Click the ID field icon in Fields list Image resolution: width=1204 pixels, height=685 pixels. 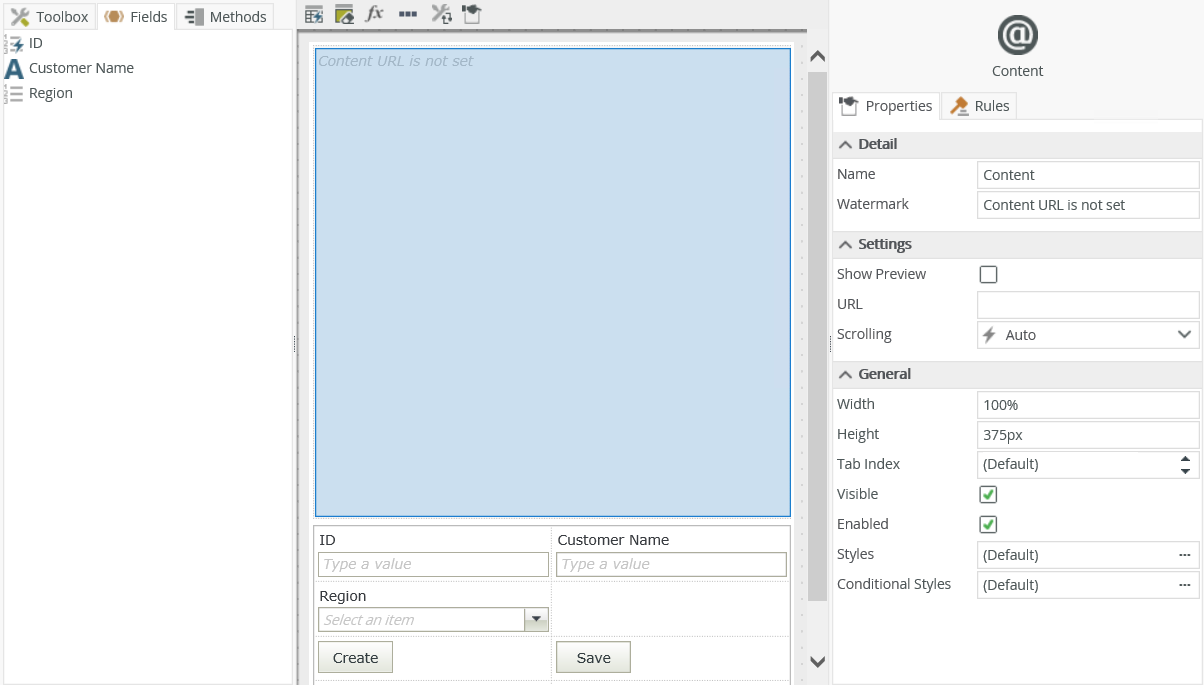click(14, 43)
